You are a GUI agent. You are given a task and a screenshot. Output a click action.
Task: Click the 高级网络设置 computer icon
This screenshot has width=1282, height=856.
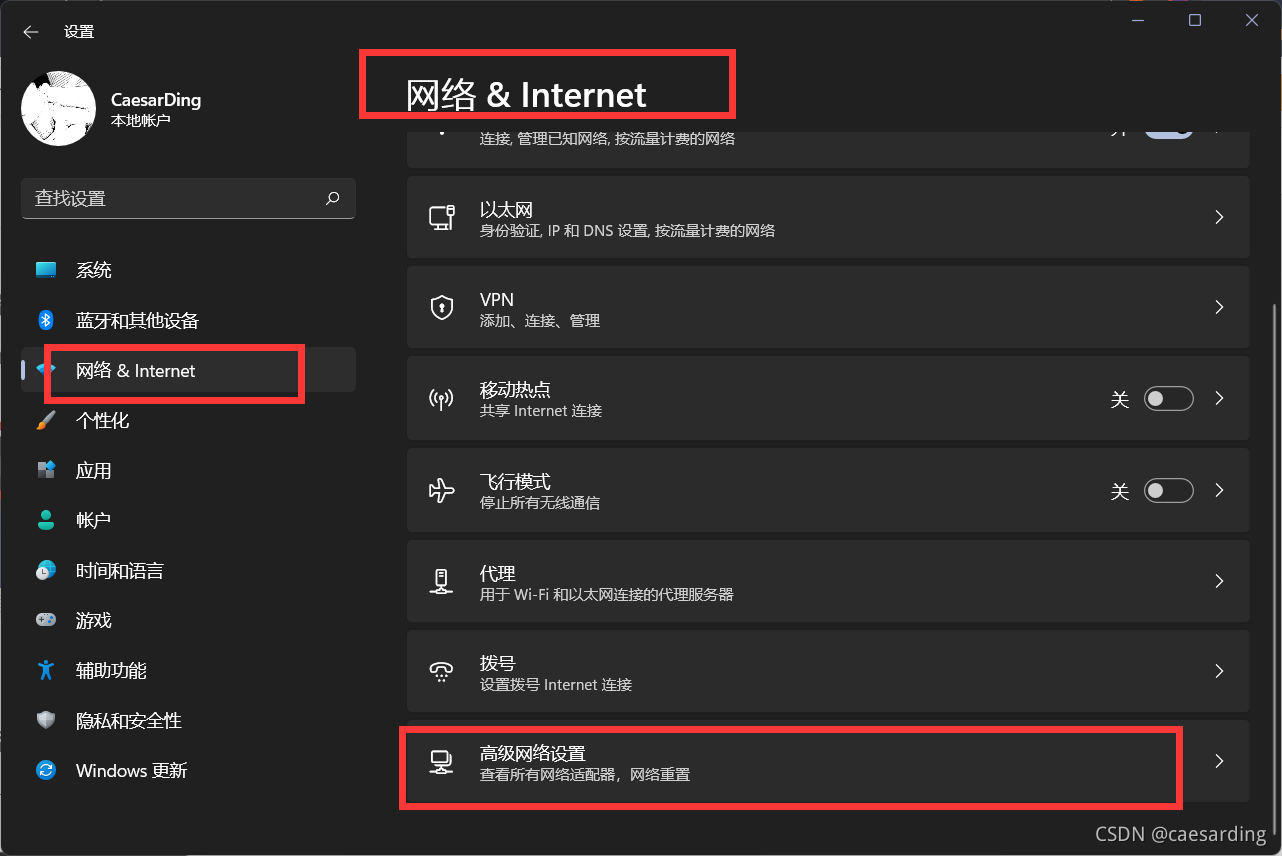pos(442,762)
